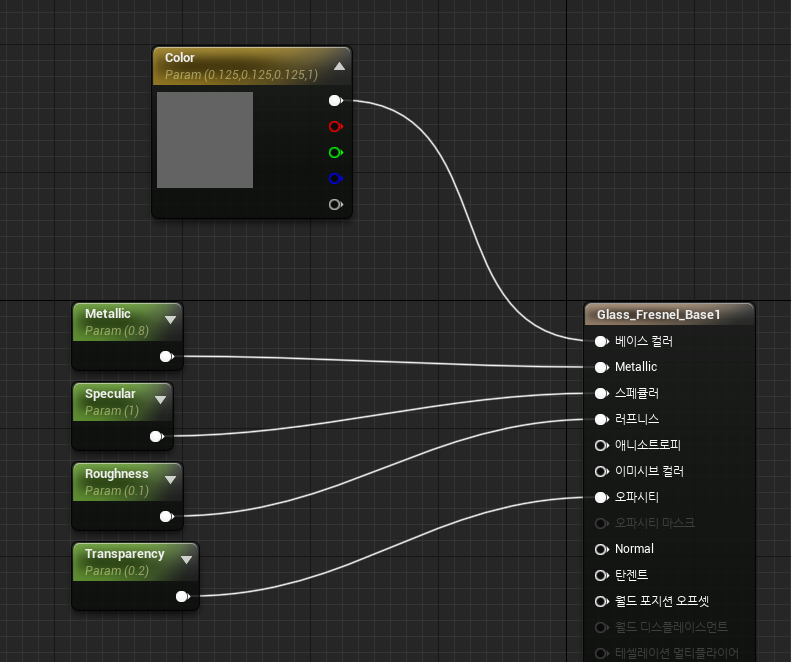Click the Roughness param node output pin
Screen dimensions: 791x662
tap(166, 516)
